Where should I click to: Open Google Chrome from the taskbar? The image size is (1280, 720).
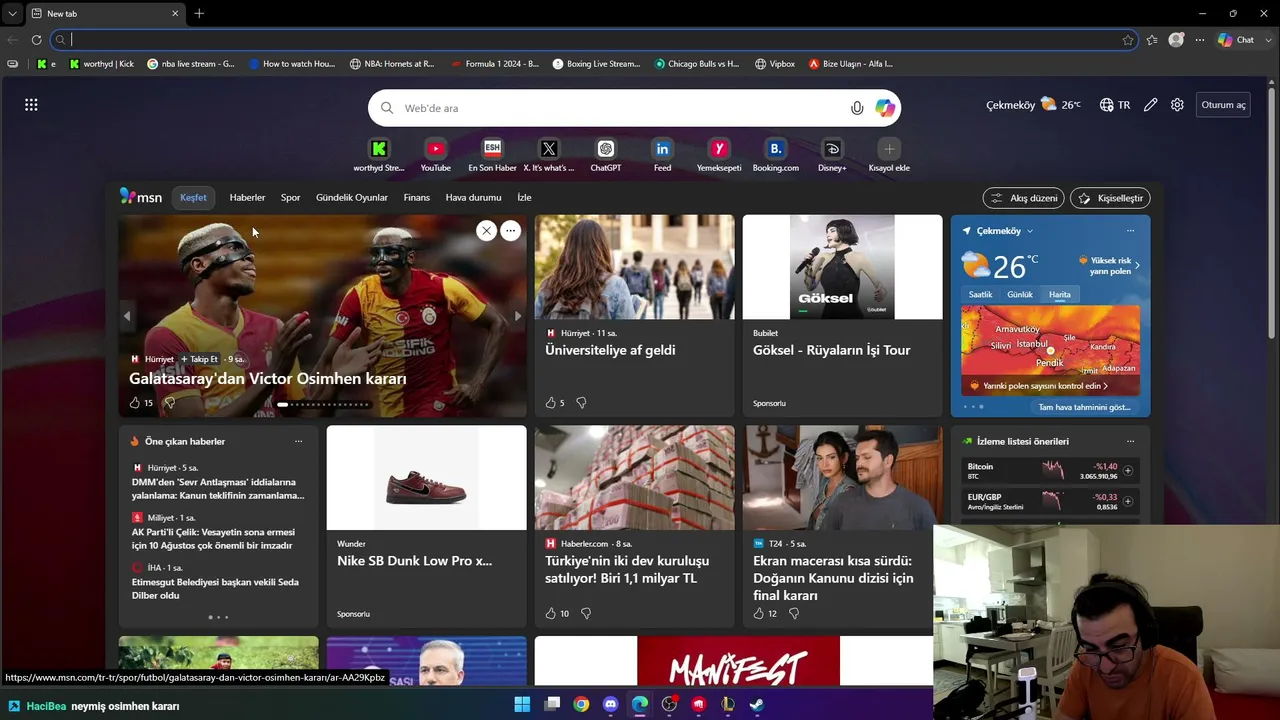[x=581, y=705]
